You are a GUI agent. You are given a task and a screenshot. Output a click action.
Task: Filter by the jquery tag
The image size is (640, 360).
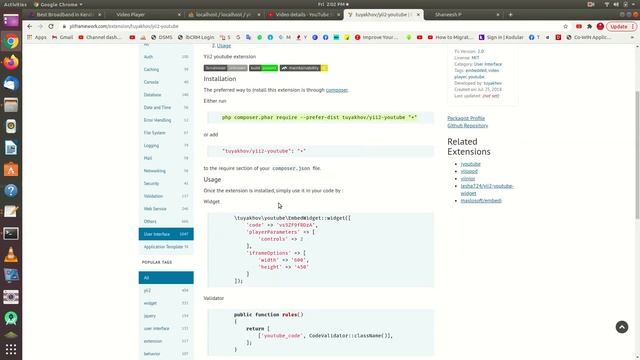pyautogui.click(x=166, y=316)
